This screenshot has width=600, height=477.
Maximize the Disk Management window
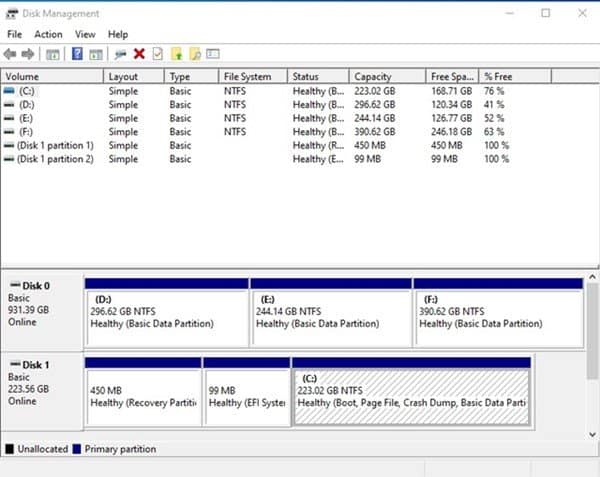click(x=546, y=13)
